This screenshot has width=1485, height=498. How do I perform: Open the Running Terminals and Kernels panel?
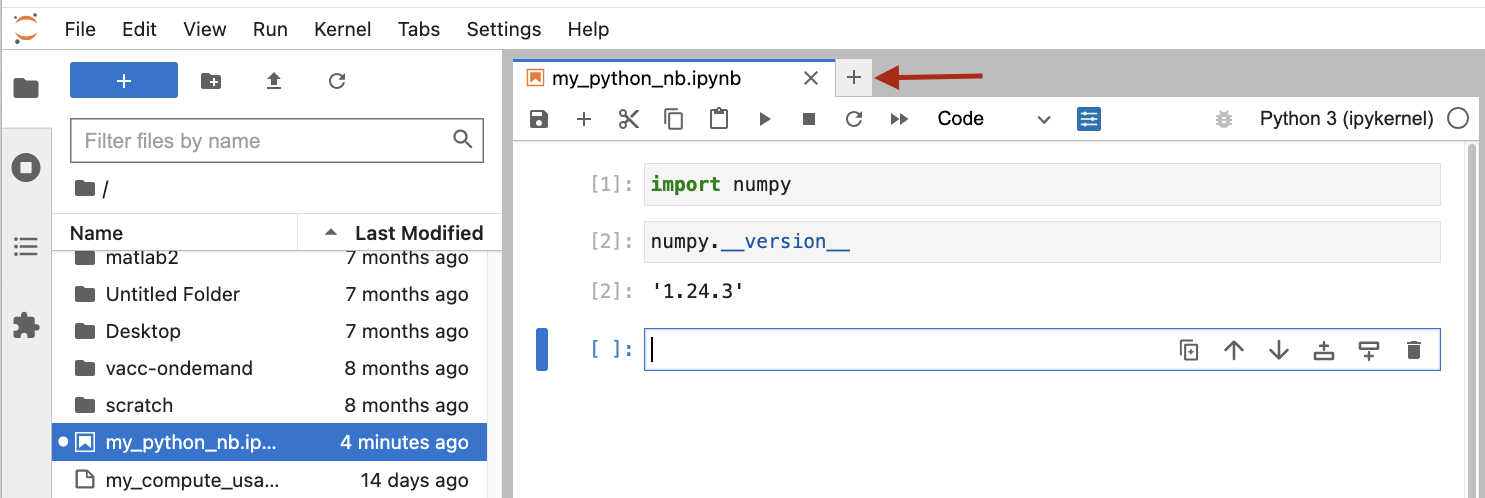click(26, 167)
